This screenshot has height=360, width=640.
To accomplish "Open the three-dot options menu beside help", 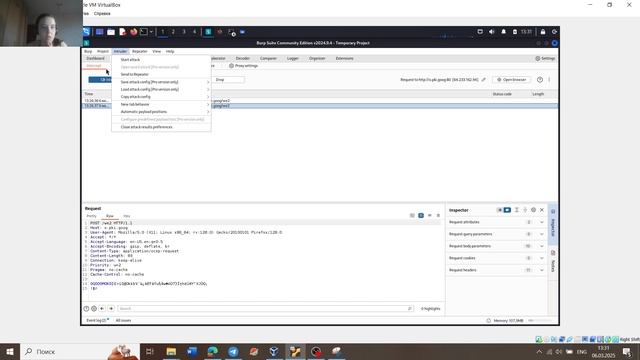I will coord(549,80).
